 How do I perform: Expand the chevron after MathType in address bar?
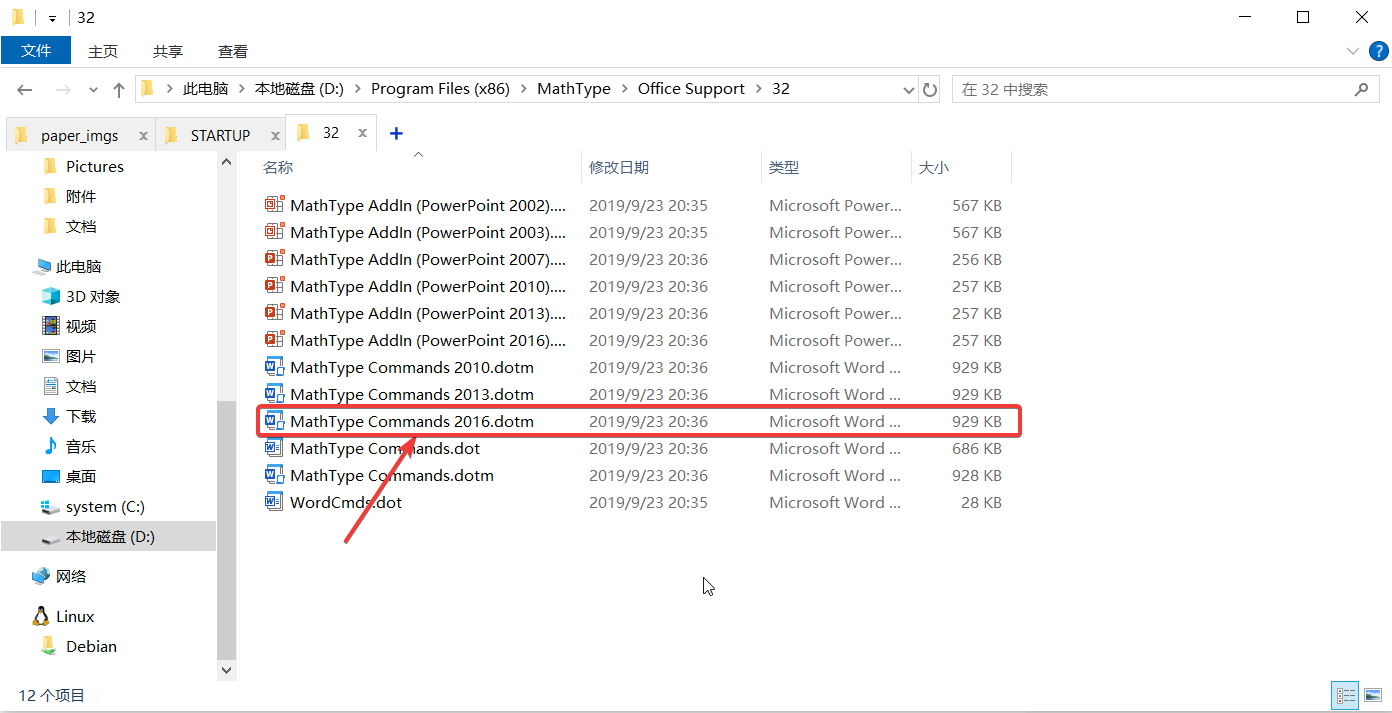pos(625,89)
